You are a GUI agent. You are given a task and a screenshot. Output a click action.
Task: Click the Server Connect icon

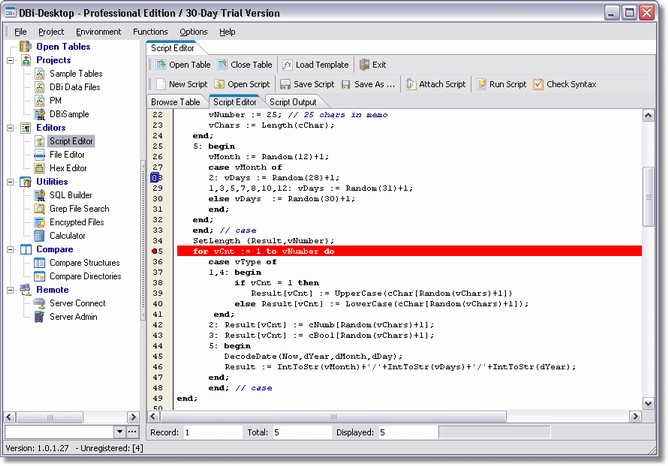point(40,303)
